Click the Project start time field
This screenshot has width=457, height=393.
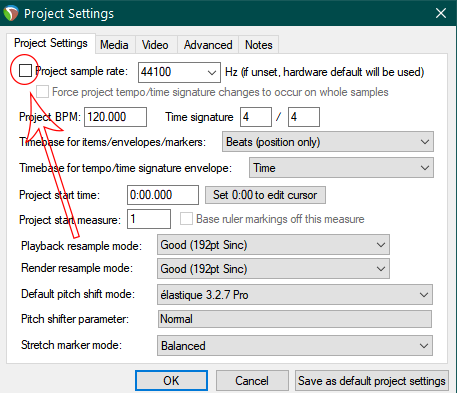click(163, 195)
